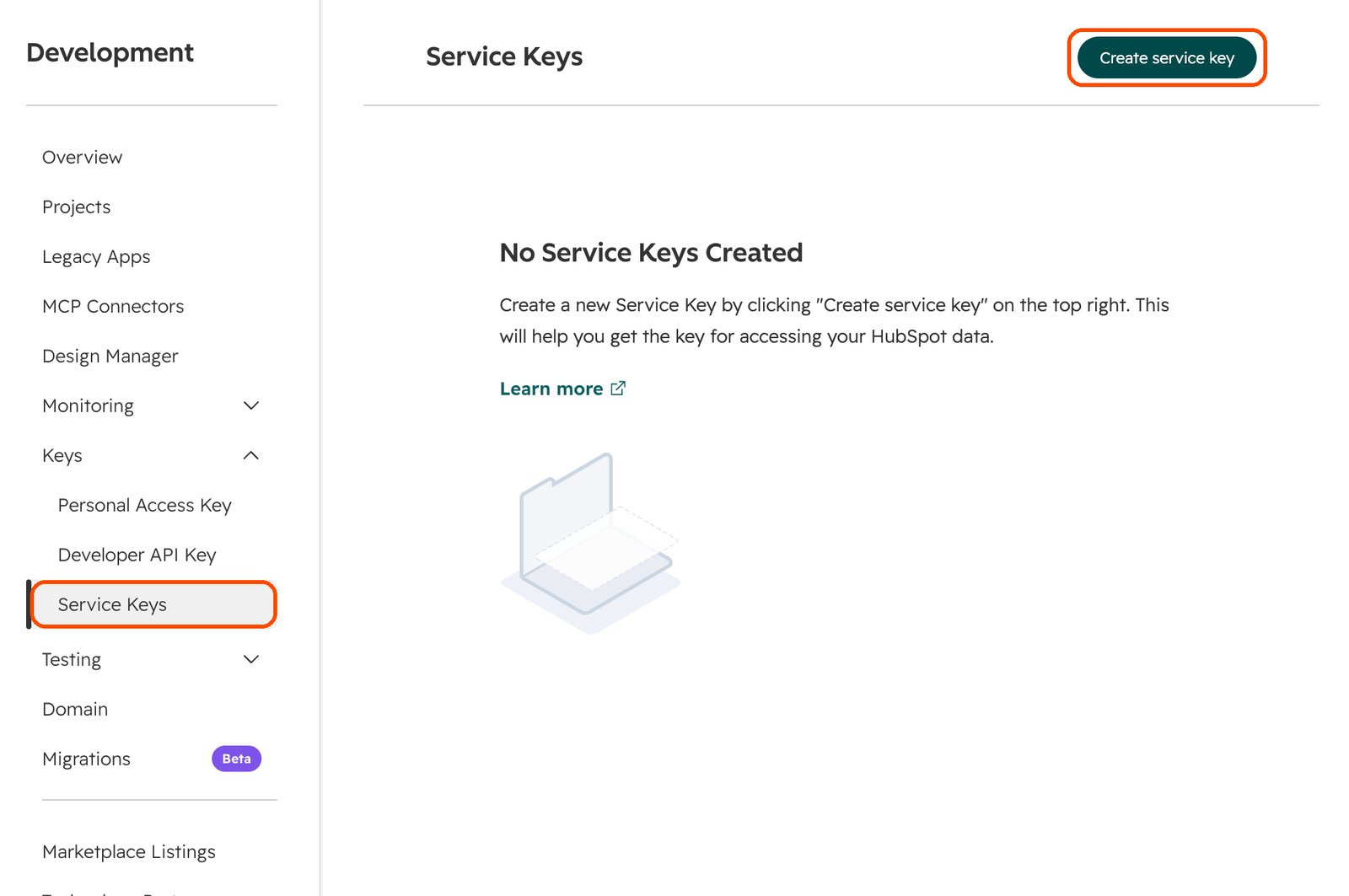Open the Overview page

pyautogui.click(x=83, y=157)
